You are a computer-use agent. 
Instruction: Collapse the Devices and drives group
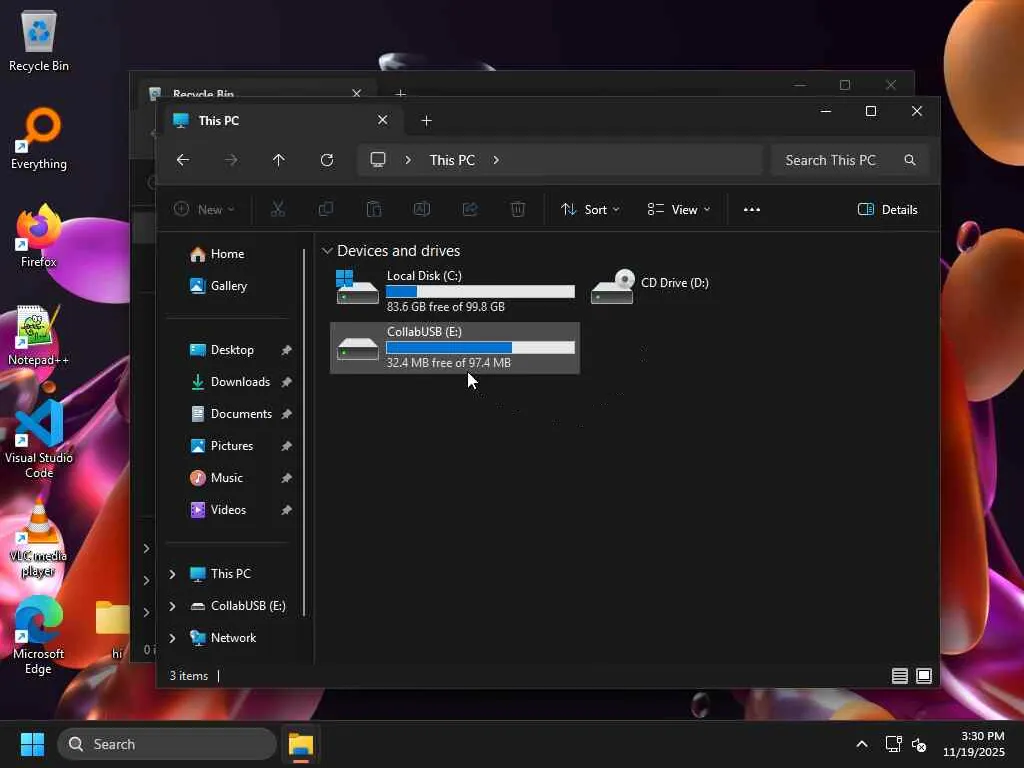(327, 251)
